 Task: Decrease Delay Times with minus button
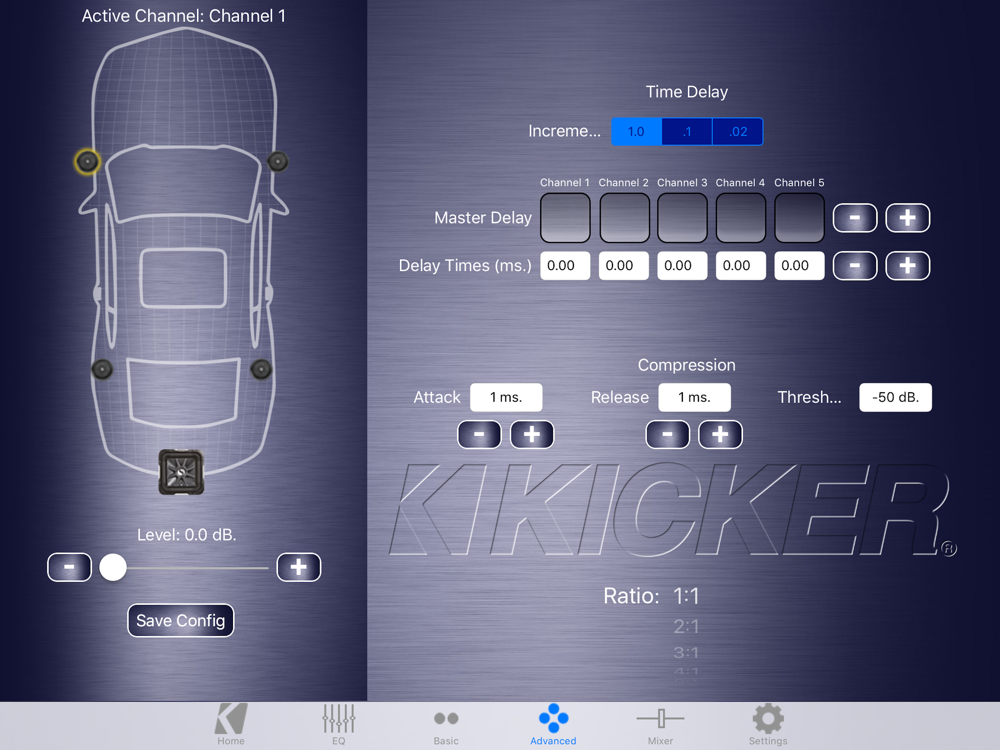[x=855, y=266]
